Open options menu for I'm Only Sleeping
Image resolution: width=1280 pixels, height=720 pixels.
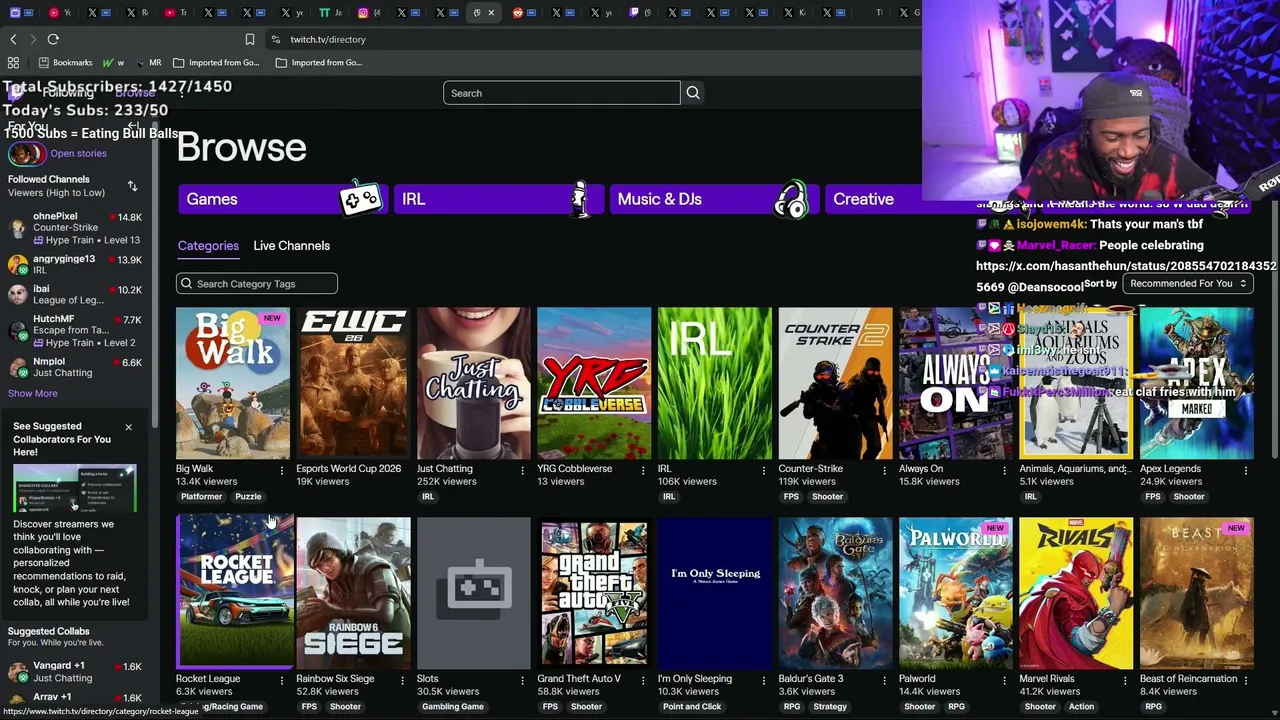tap(764, 680)
